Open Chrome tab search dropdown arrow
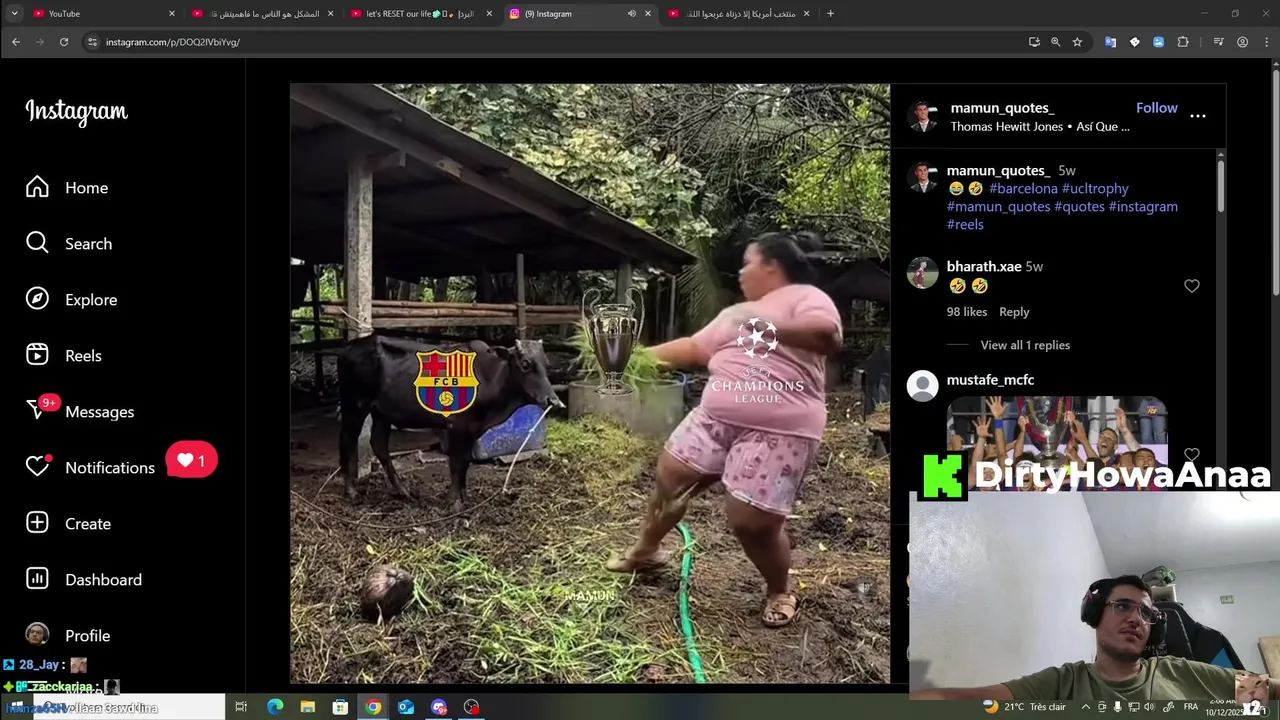This screenshot has width=1280, height=720. click(13, 14)
